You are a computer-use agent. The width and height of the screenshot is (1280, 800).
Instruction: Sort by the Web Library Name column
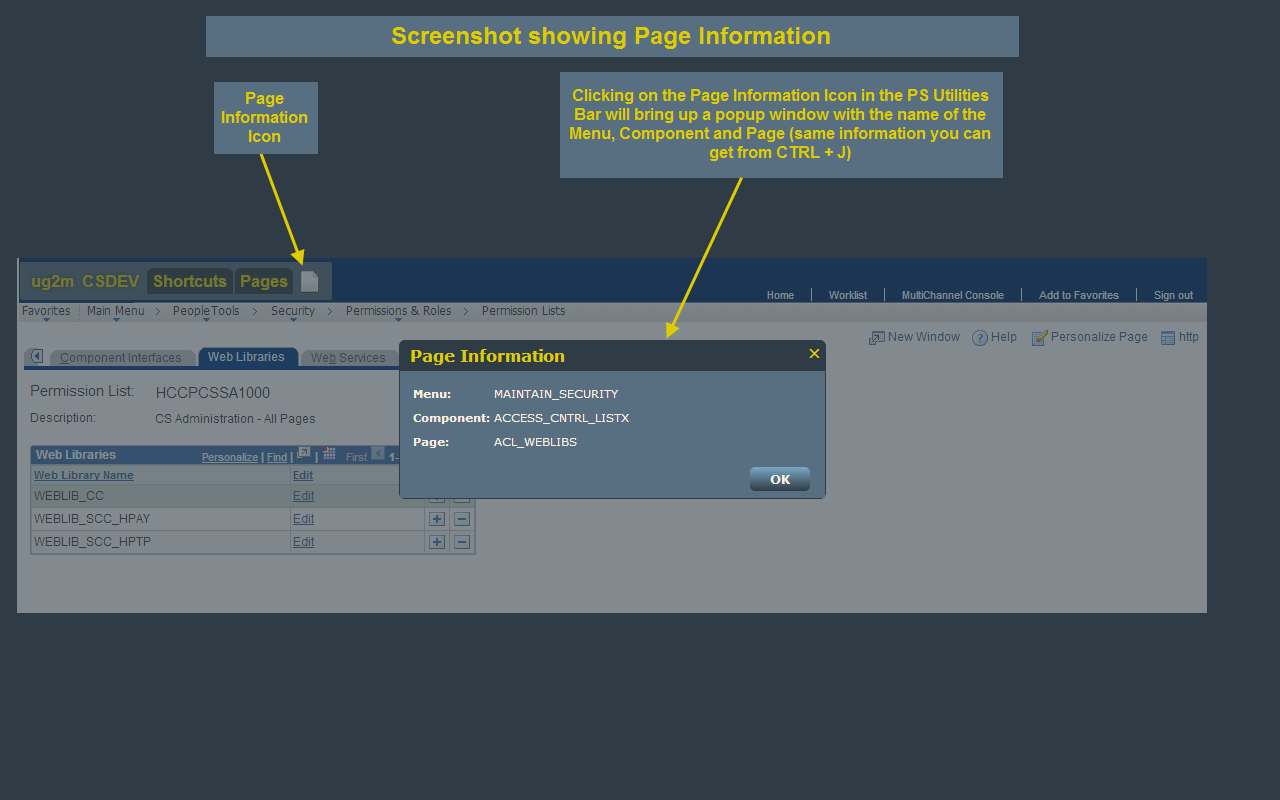coord(82,474)
